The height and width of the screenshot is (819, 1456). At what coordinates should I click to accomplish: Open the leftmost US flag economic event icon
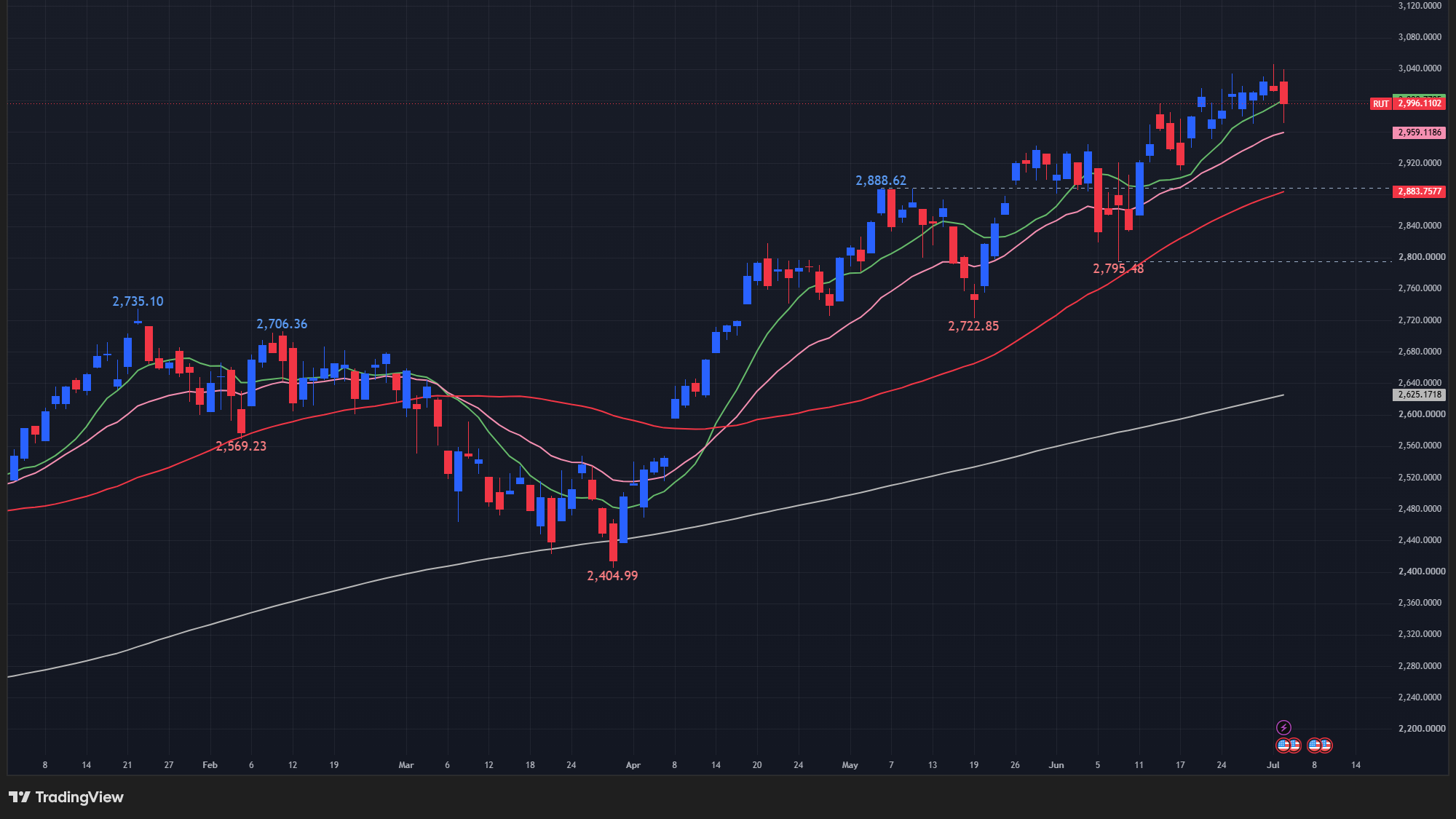[1283, 745]
